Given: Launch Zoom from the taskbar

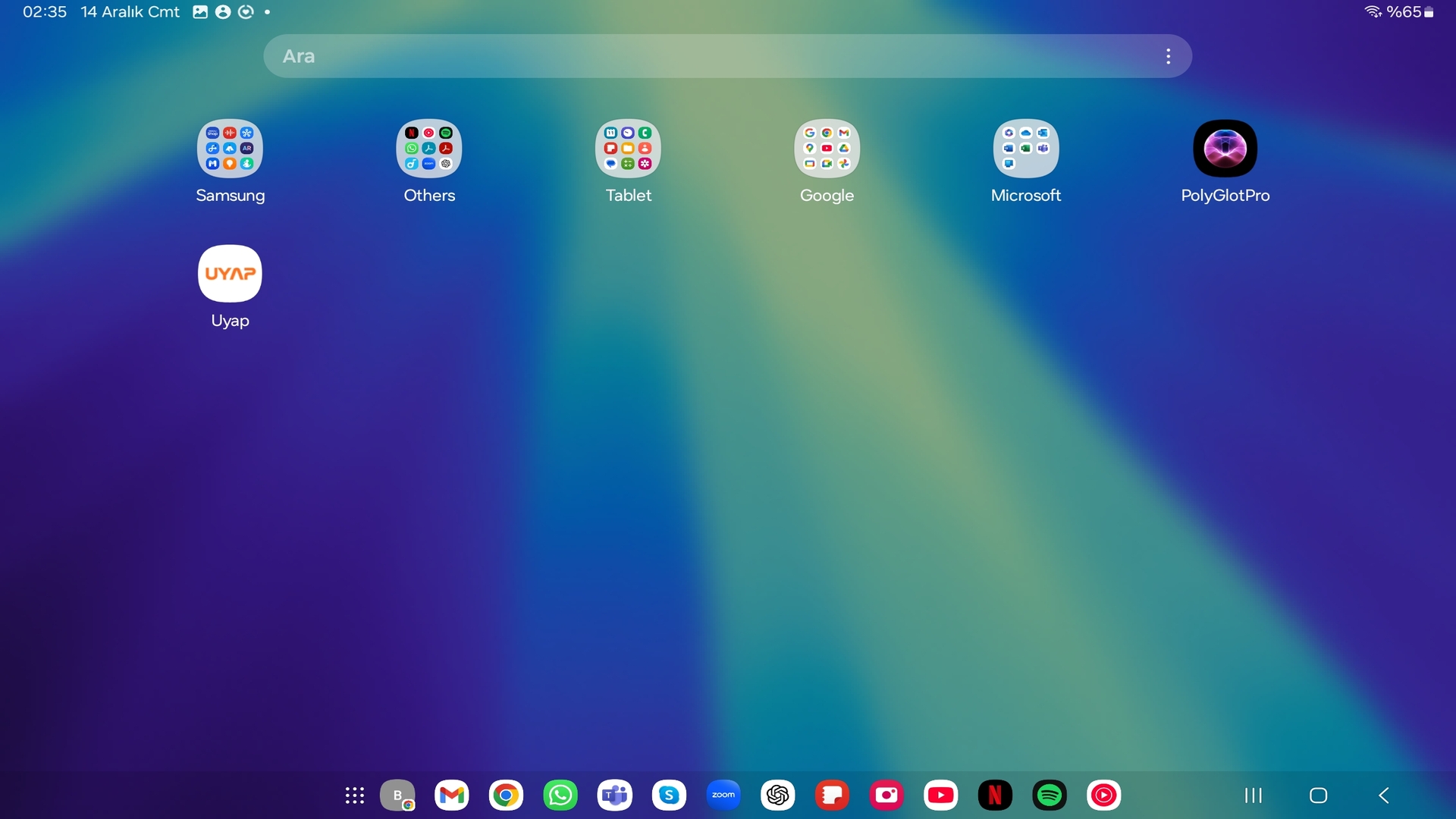Looking at the screenshot, I should tap(723, 795).
